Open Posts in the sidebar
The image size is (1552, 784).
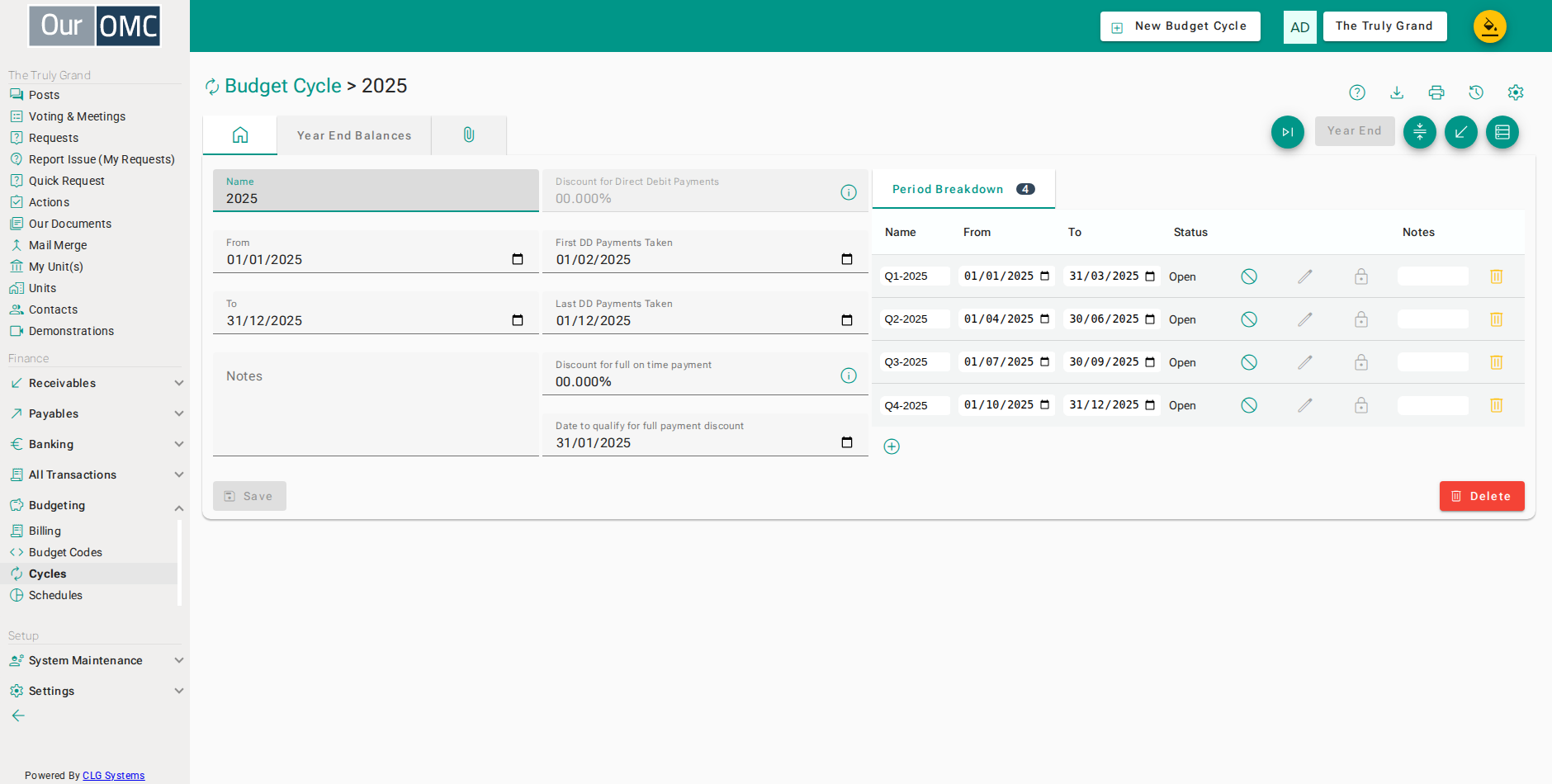point(44,95)
